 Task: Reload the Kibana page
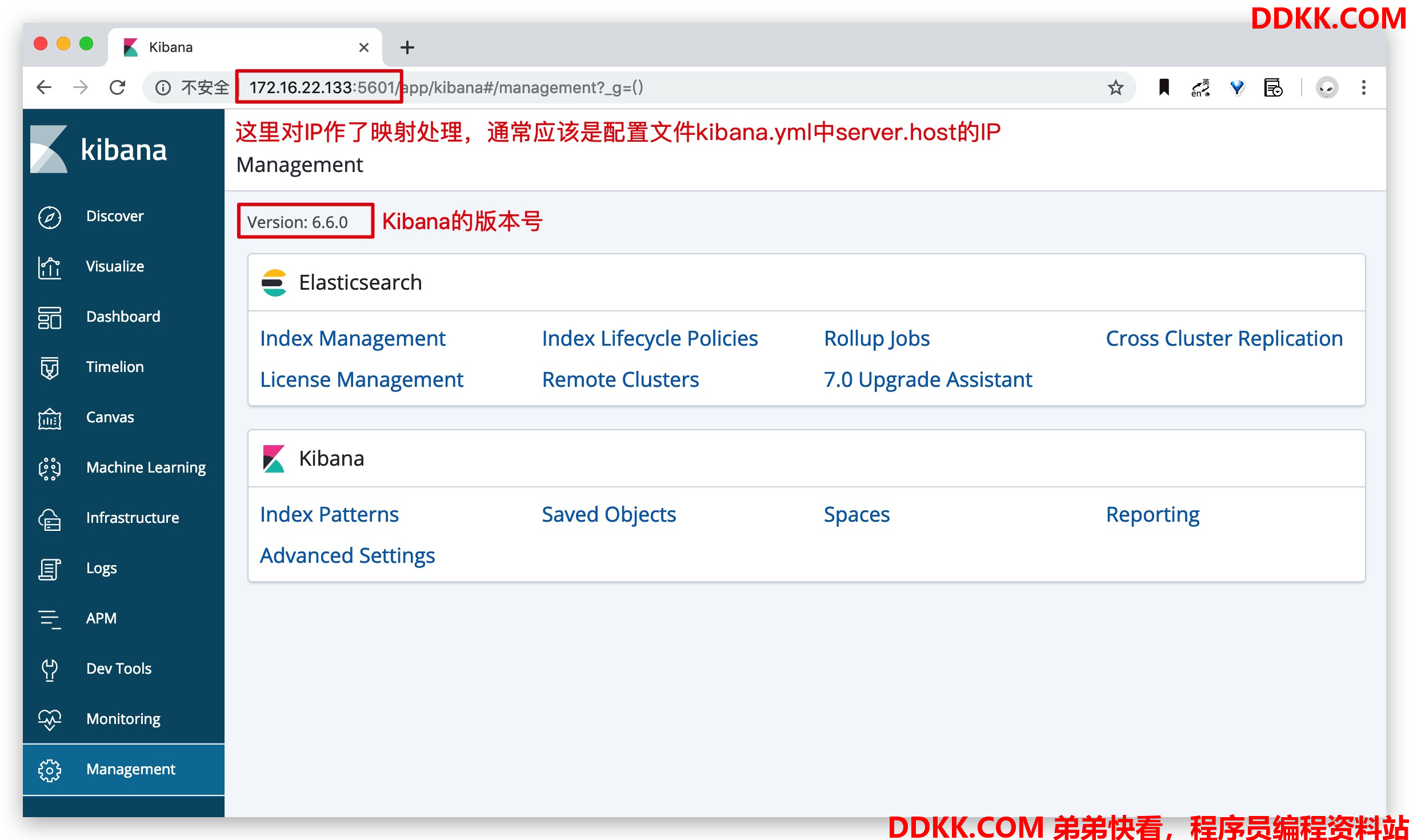pyautogui.click(x=117, y=87)
